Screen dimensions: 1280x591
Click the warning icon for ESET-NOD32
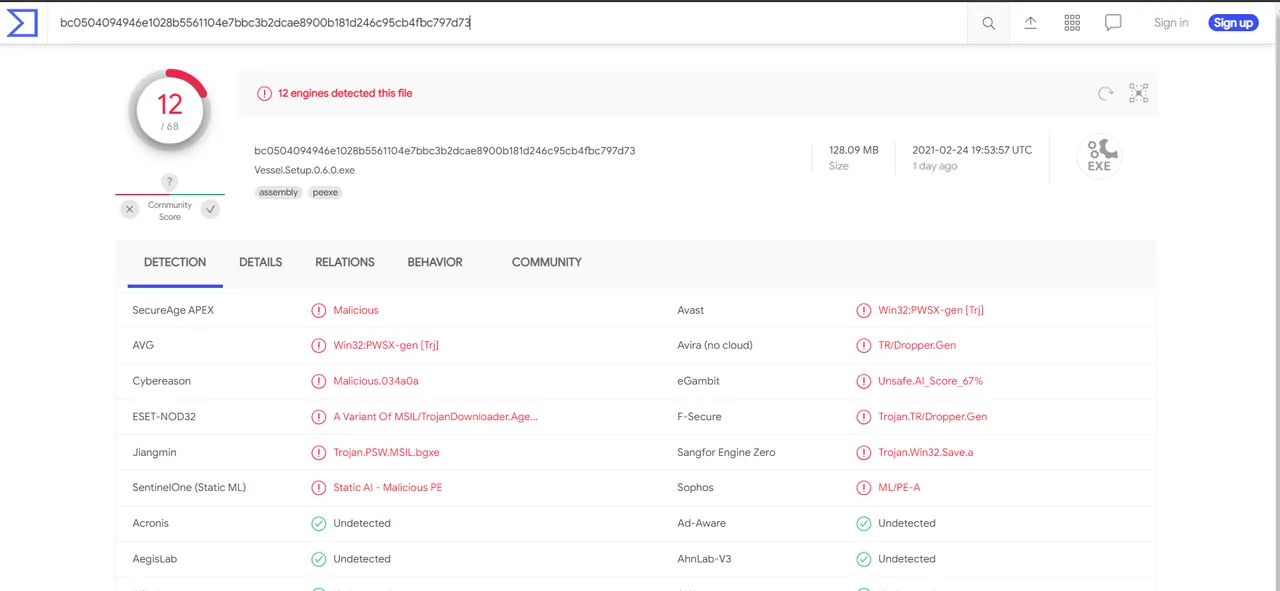(x=319, y=416)
